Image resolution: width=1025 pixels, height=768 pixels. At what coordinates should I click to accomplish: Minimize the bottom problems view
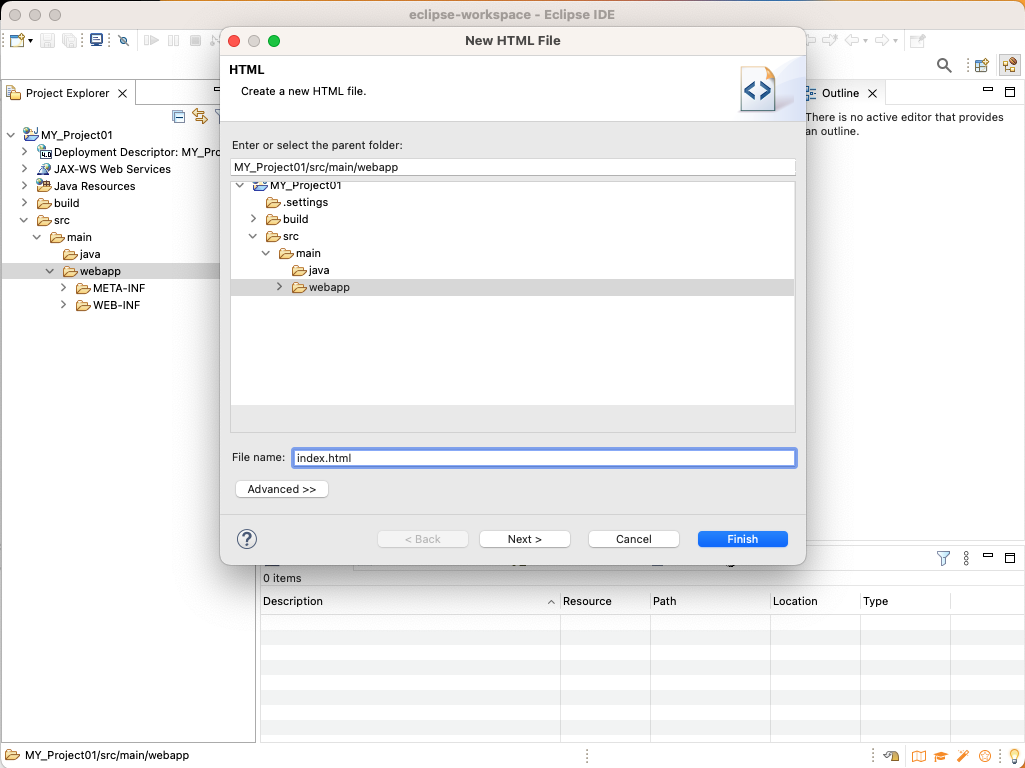tap(988, 556)
